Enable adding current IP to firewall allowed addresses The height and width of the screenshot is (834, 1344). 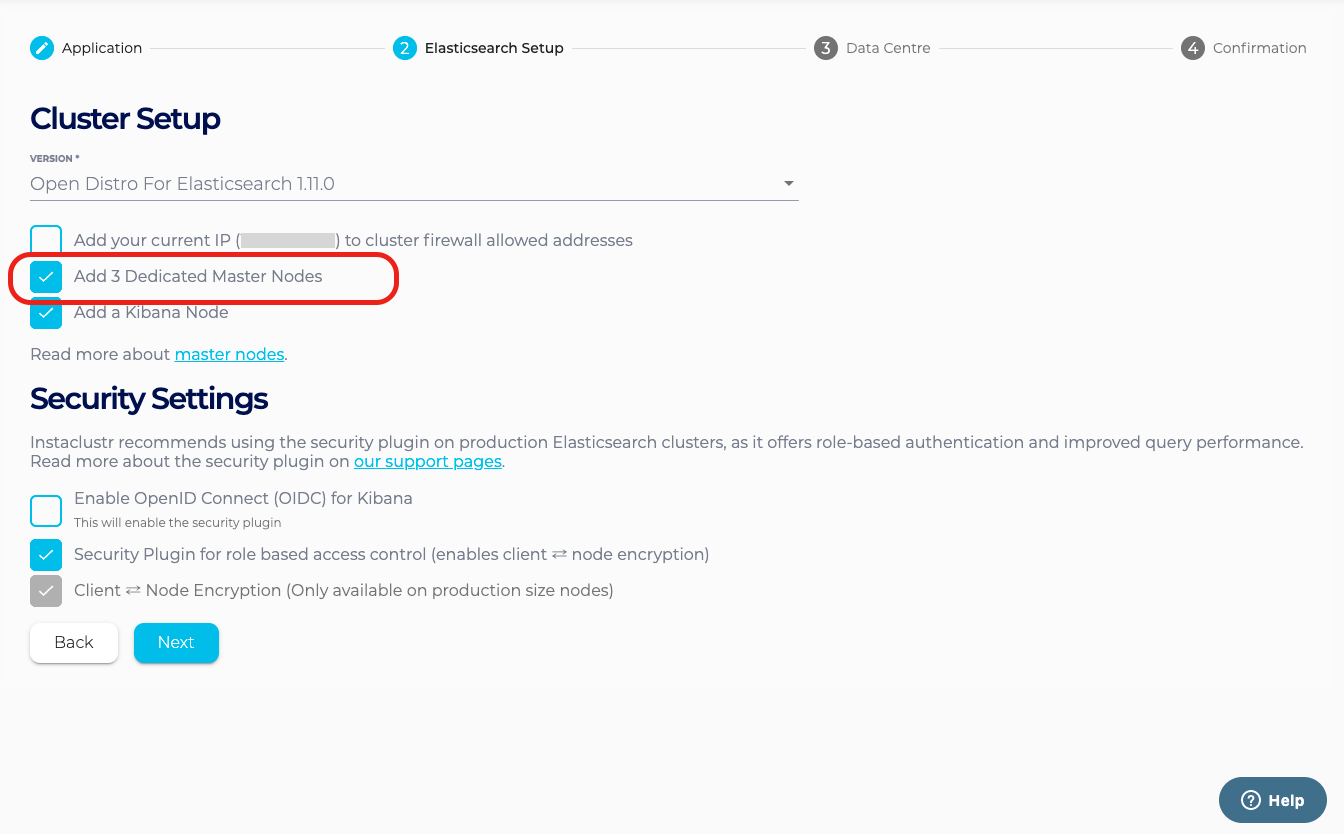coord(46,239)
